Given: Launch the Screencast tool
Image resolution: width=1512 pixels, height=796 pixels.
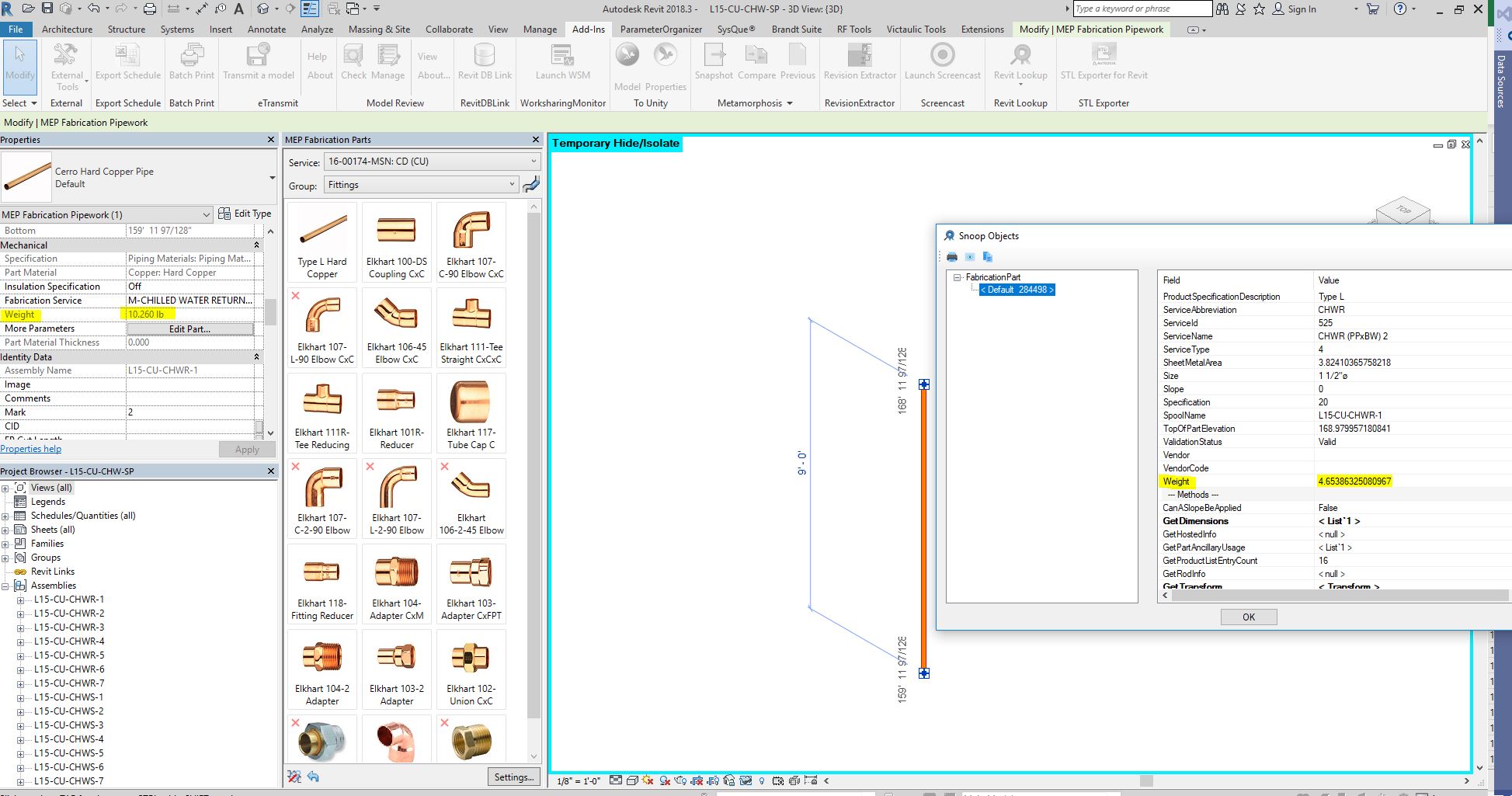Looking at the screenshot, I should coord(942,62).
